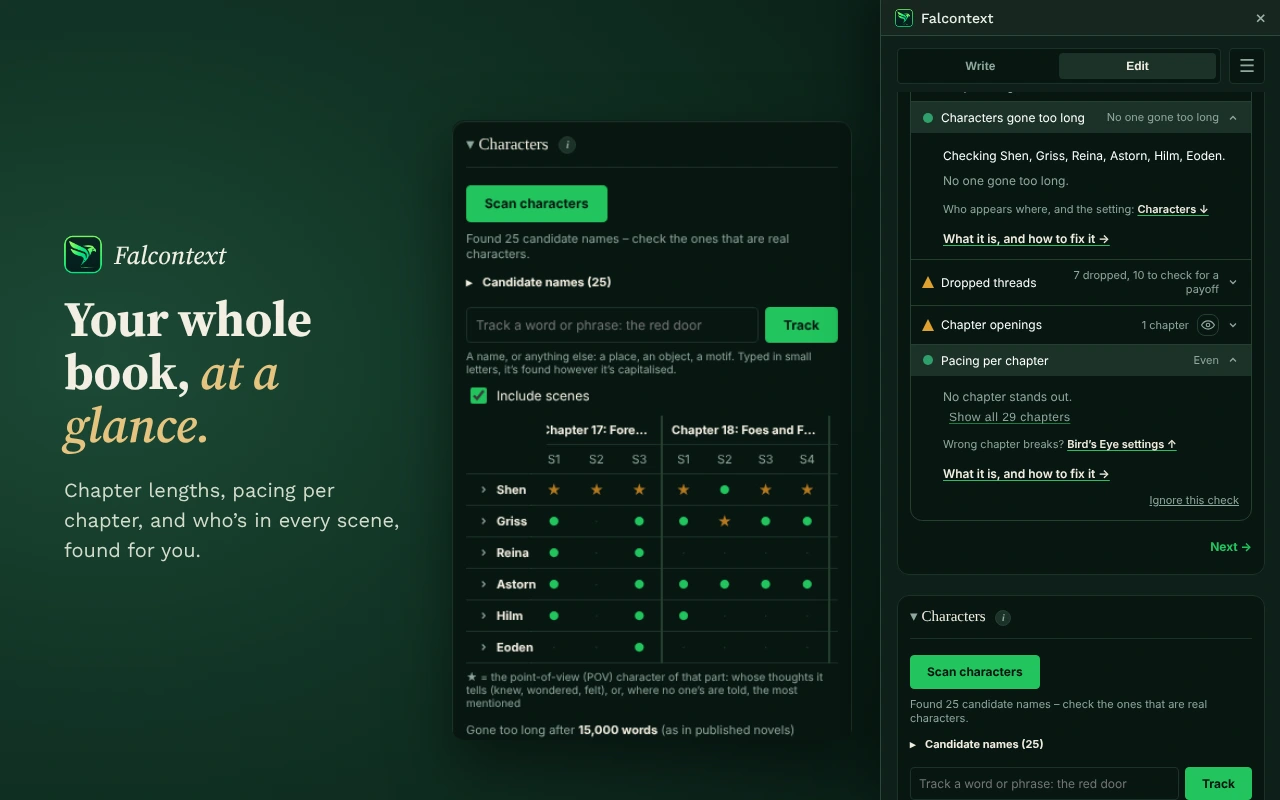Viewport: 1280px width, 800px height.
Task: Click the green status dot for Pacing per chapter
Action: 928,361
